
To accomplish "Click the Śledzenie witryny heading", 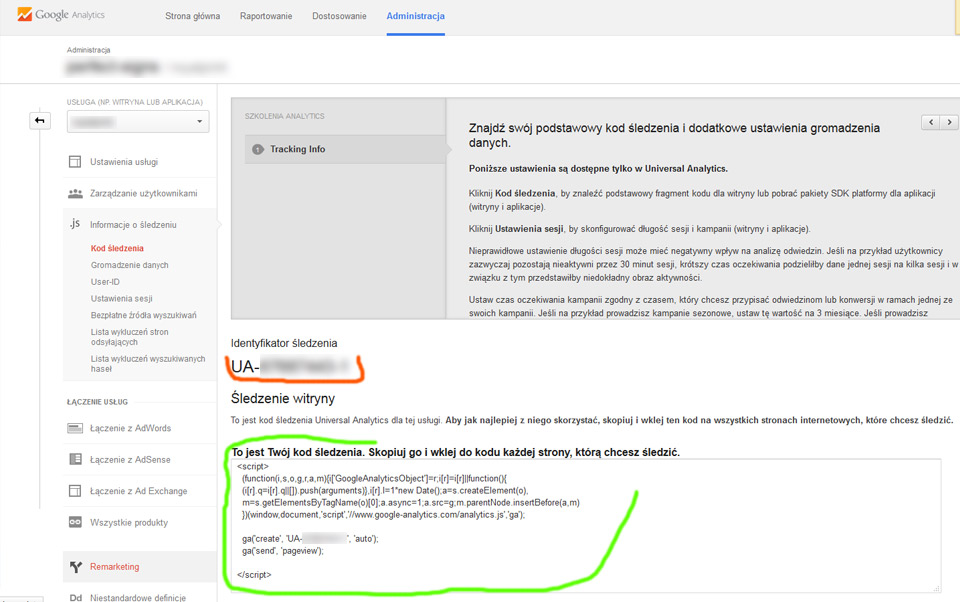I will pyautogui.click(x=283, y=398).
